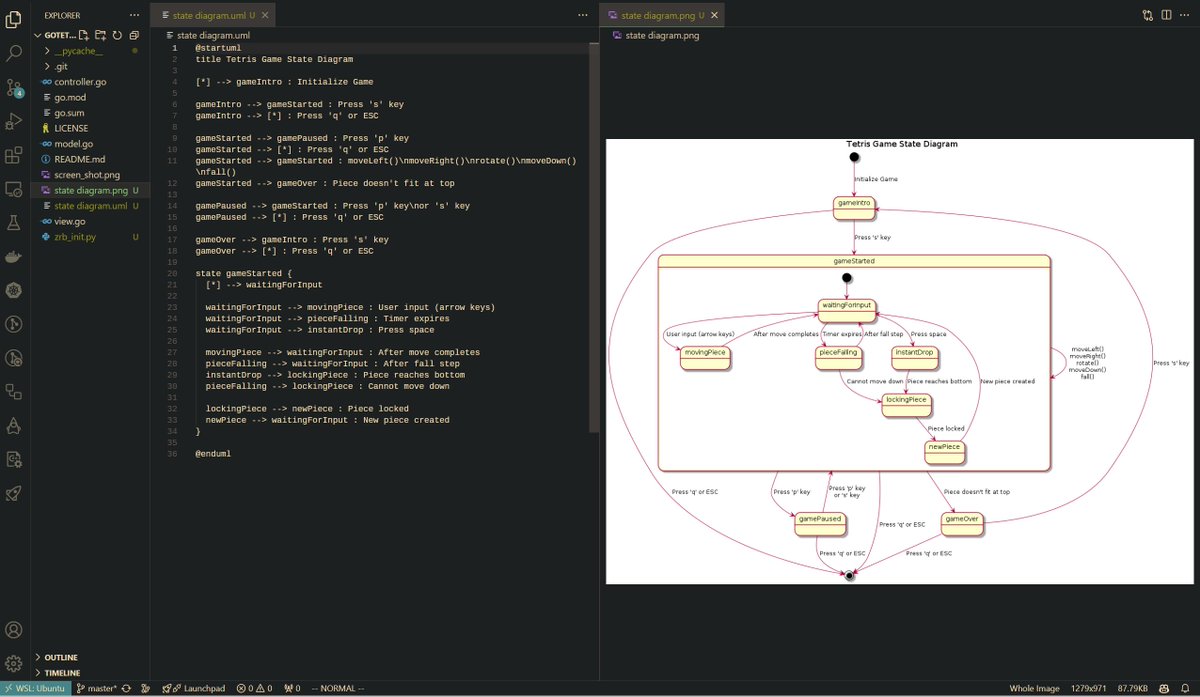1200x697 pixels.
Task: Click the EXPLORER panel title
Action: (x=61, y=15)
